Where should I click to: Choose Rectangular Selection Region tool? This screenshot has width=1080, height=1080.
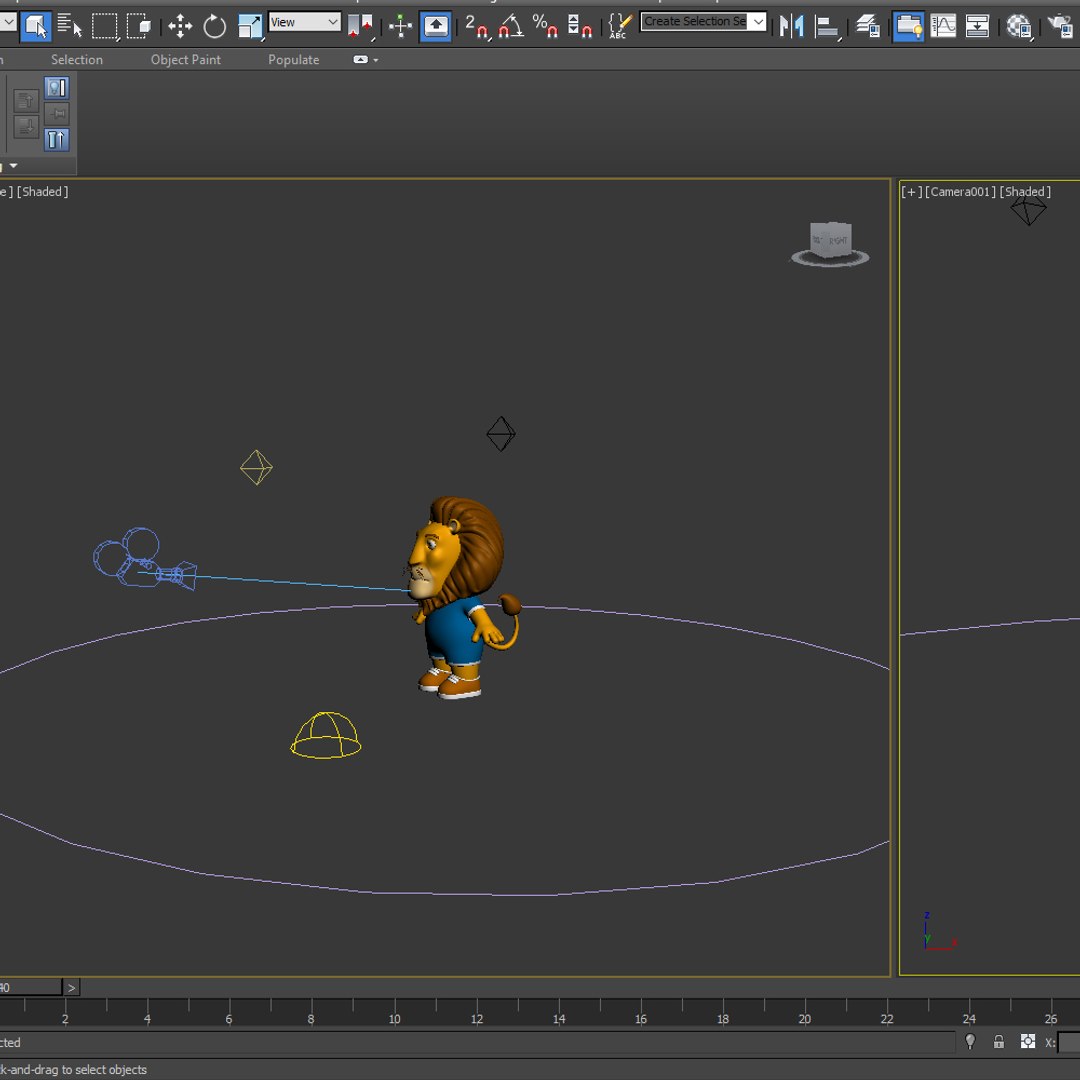click(105, 26)
